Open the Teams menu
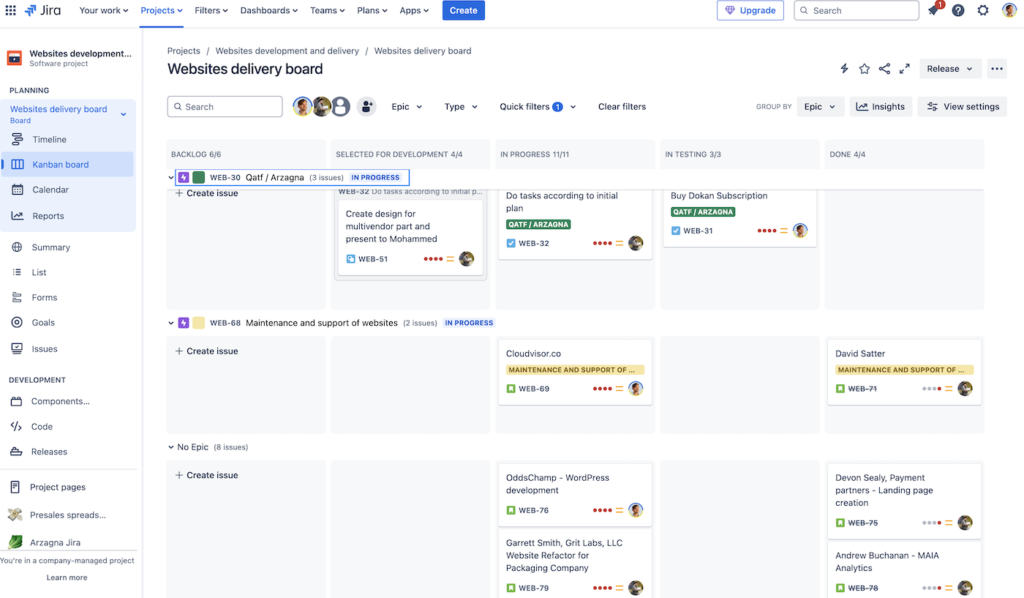Image resolution: width=1024 pixels, height=598 pixels. (327, 10)
